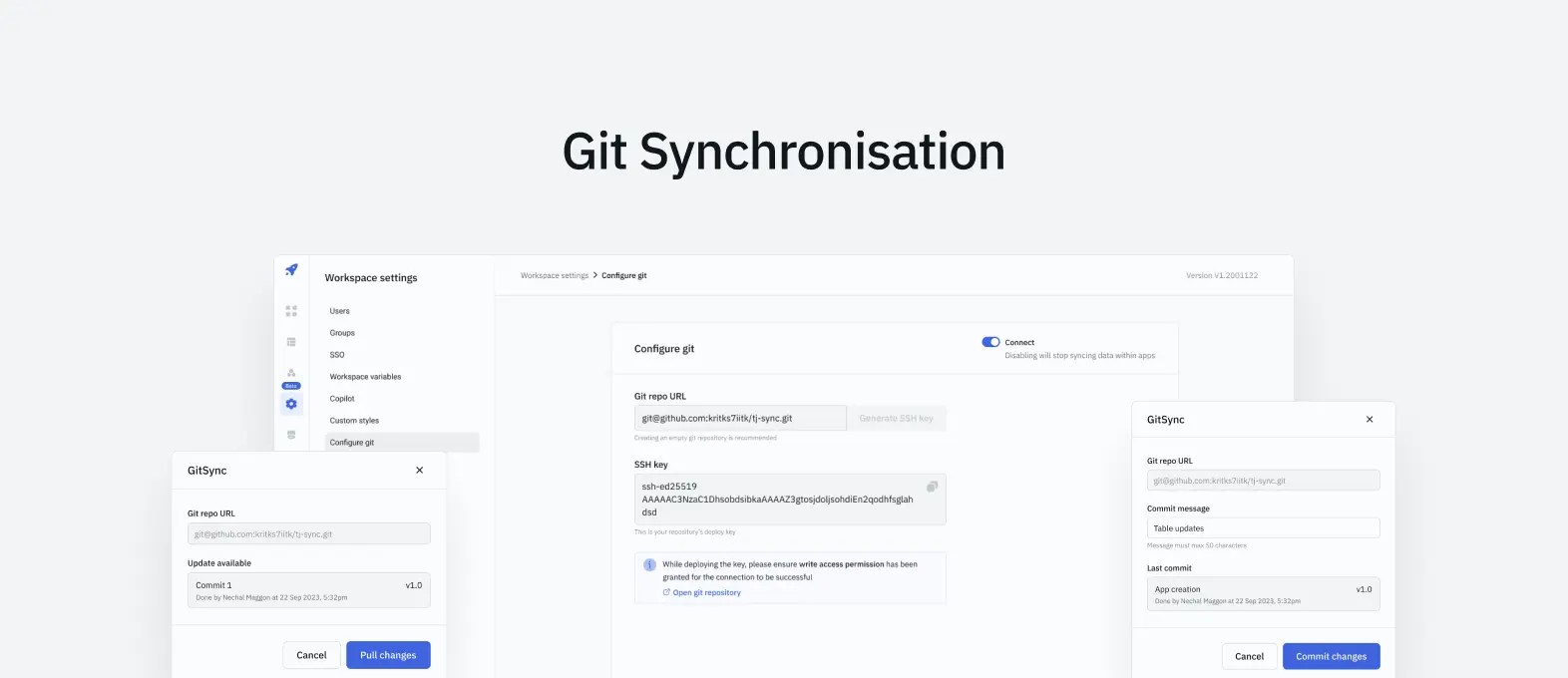Click the Configure git breadcrumb text
This screenshot has width=1568, height=678.
coord(624,275)
